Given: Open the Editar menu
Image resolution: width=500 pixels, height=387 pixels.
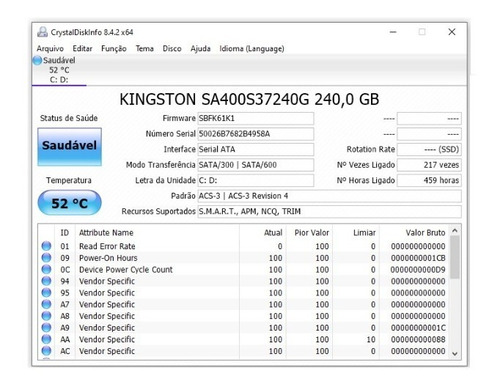Looking at the screenshot, I should (82, 49).
